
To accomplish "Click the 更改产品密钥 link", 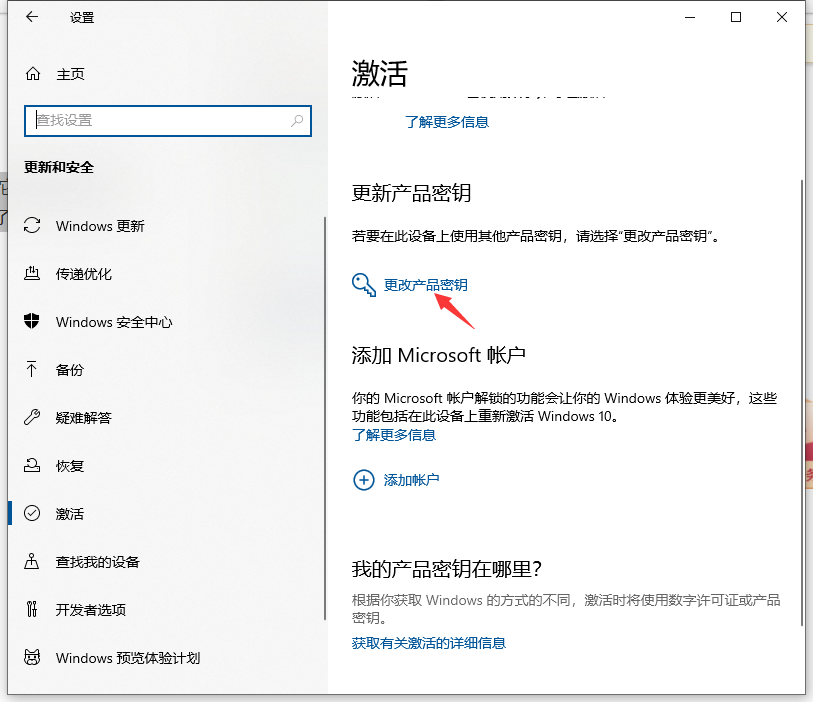I will pyautogui.click(x=425, y=285).
